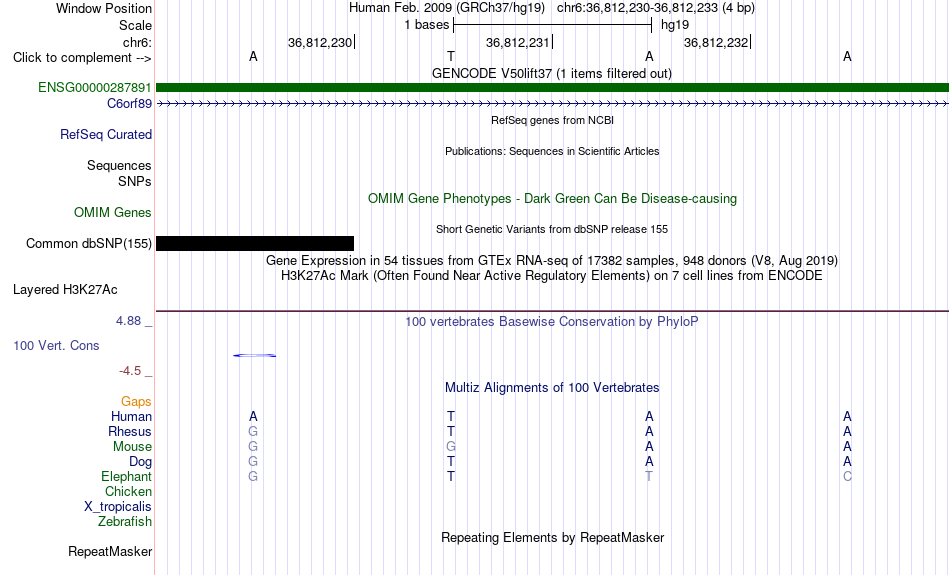The image size is (950, 575).
Task: Click the Rhesus species label
Action: (130, 431)
